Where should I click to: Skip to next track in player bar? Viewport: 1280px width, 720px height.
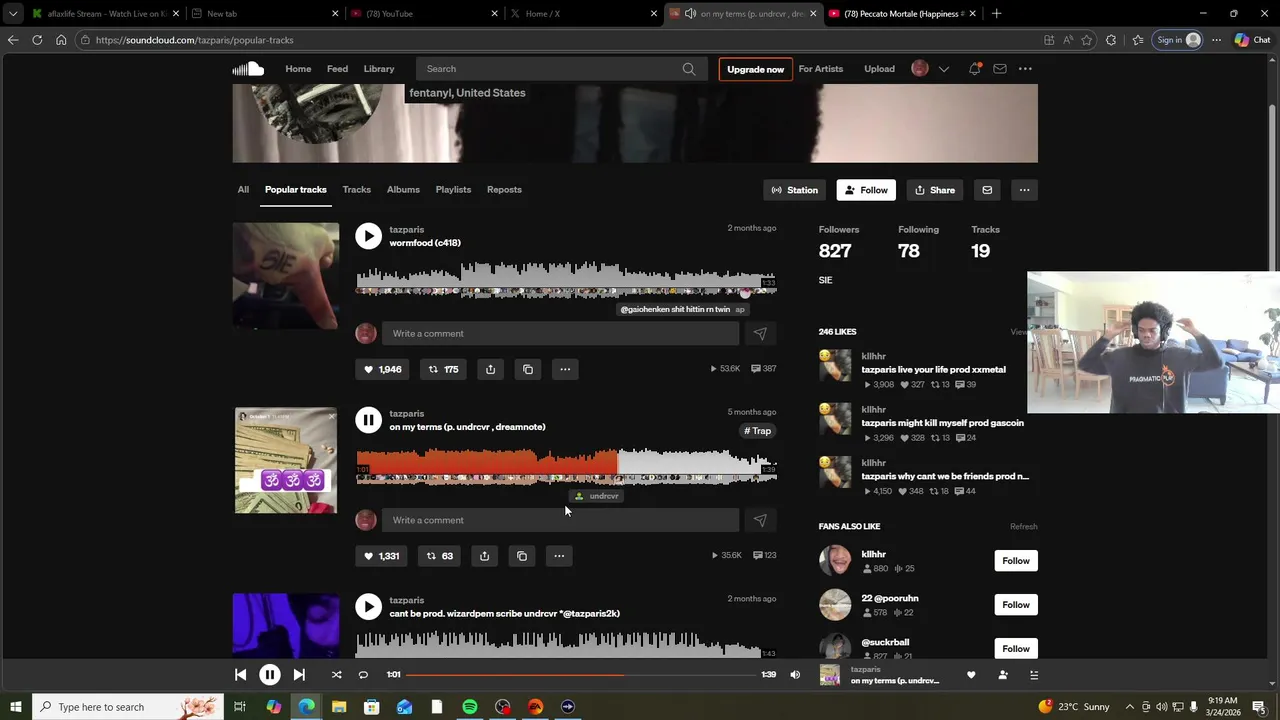tap(299, 675)
